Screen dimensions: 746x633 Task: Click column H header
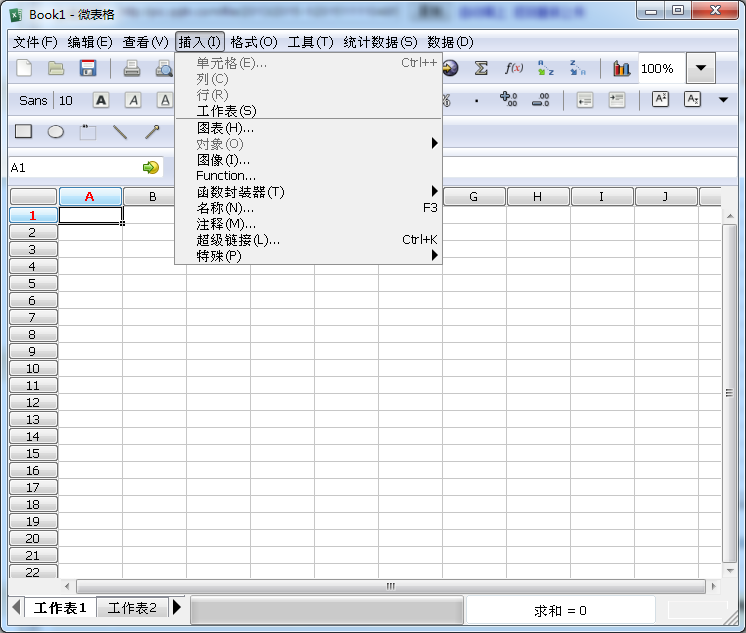pos(537,197)
